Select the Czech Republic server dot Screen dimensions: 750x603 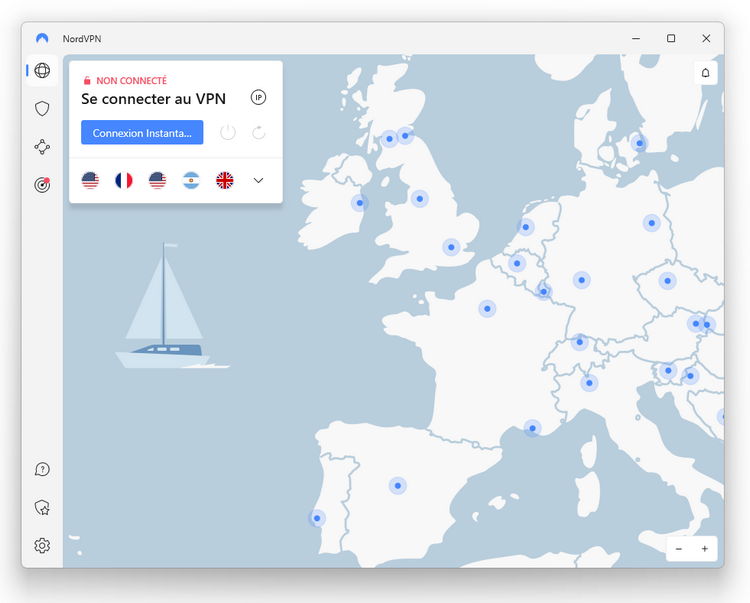[667, 281]
